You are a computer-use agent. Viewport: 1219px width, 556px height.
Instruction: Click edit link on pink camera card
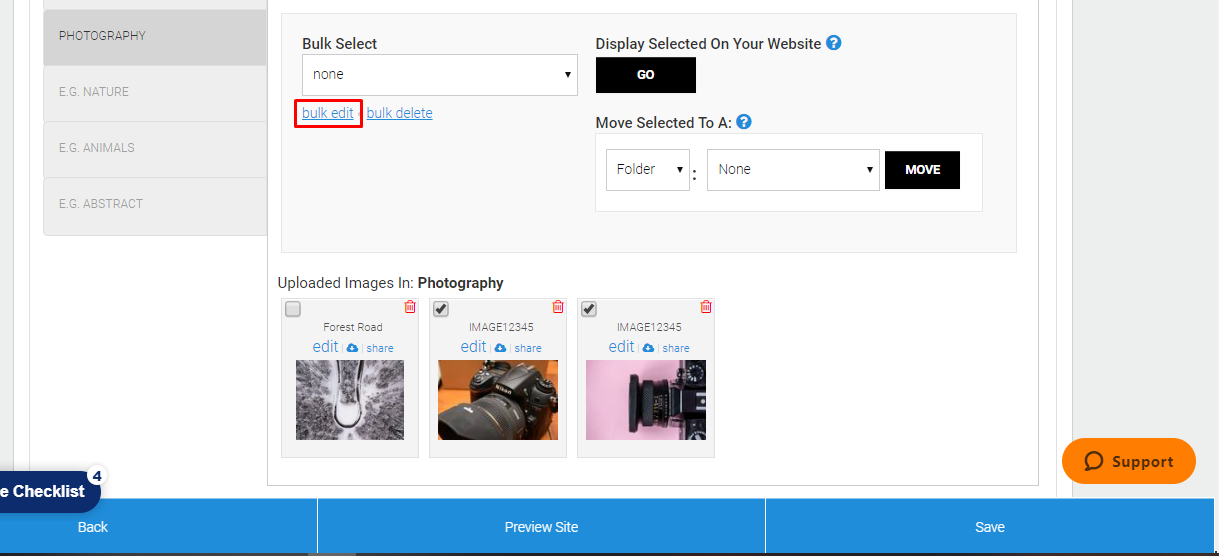pos(621,347)
